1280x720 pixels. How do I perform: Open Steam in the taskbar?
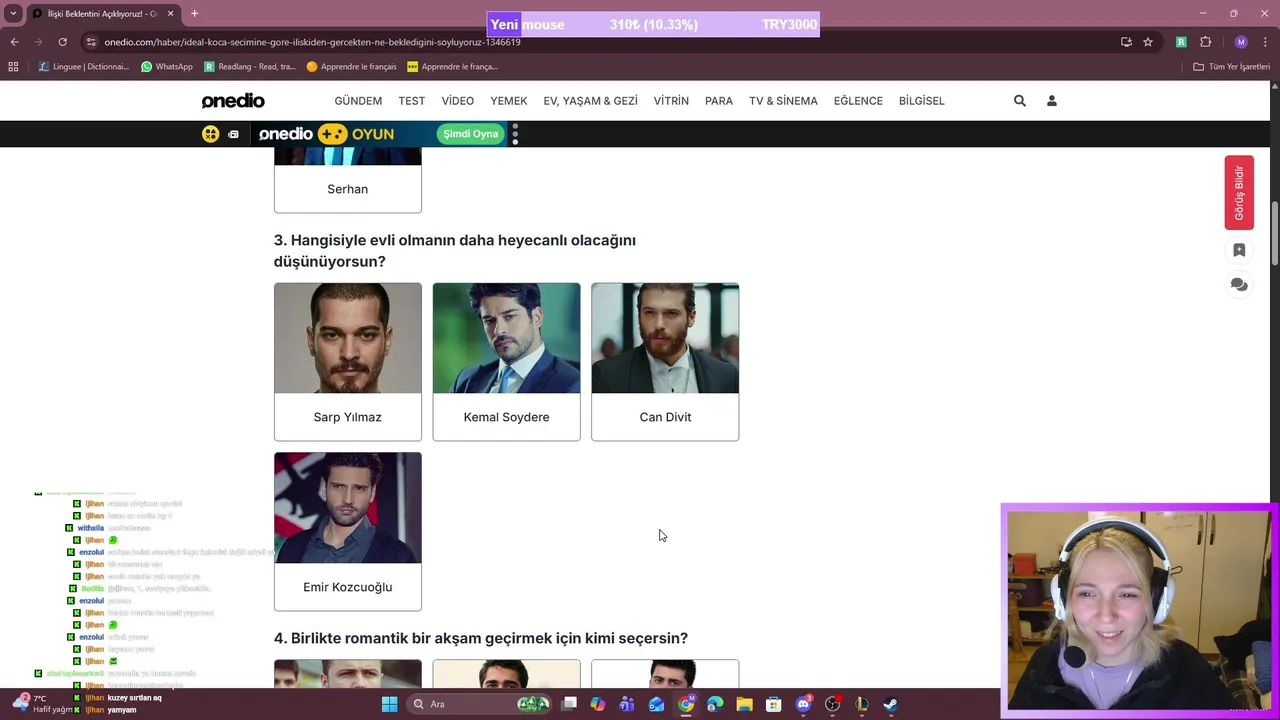click(890, 704)
